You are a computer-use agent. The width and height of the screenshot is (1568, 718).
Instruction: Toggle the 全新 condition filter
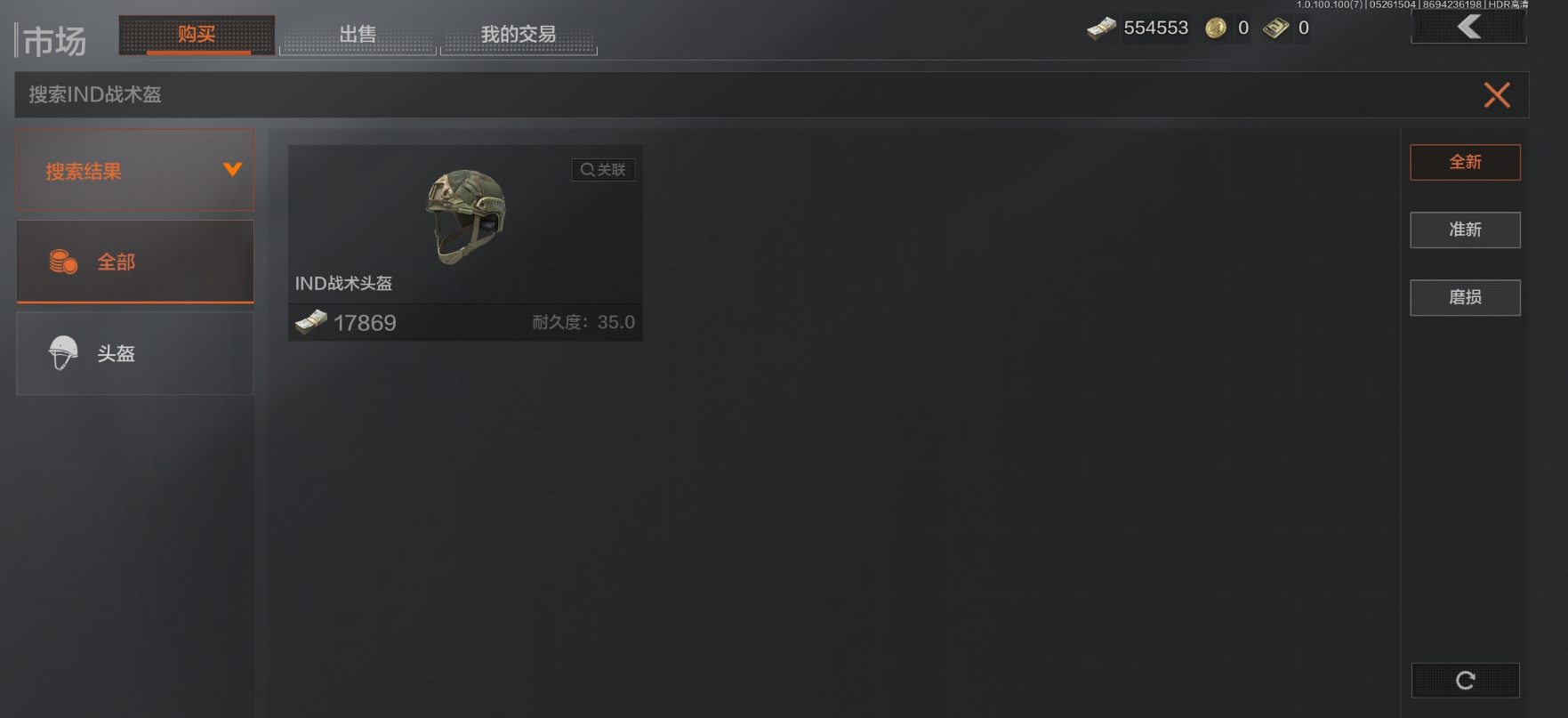click(1465, 162)
